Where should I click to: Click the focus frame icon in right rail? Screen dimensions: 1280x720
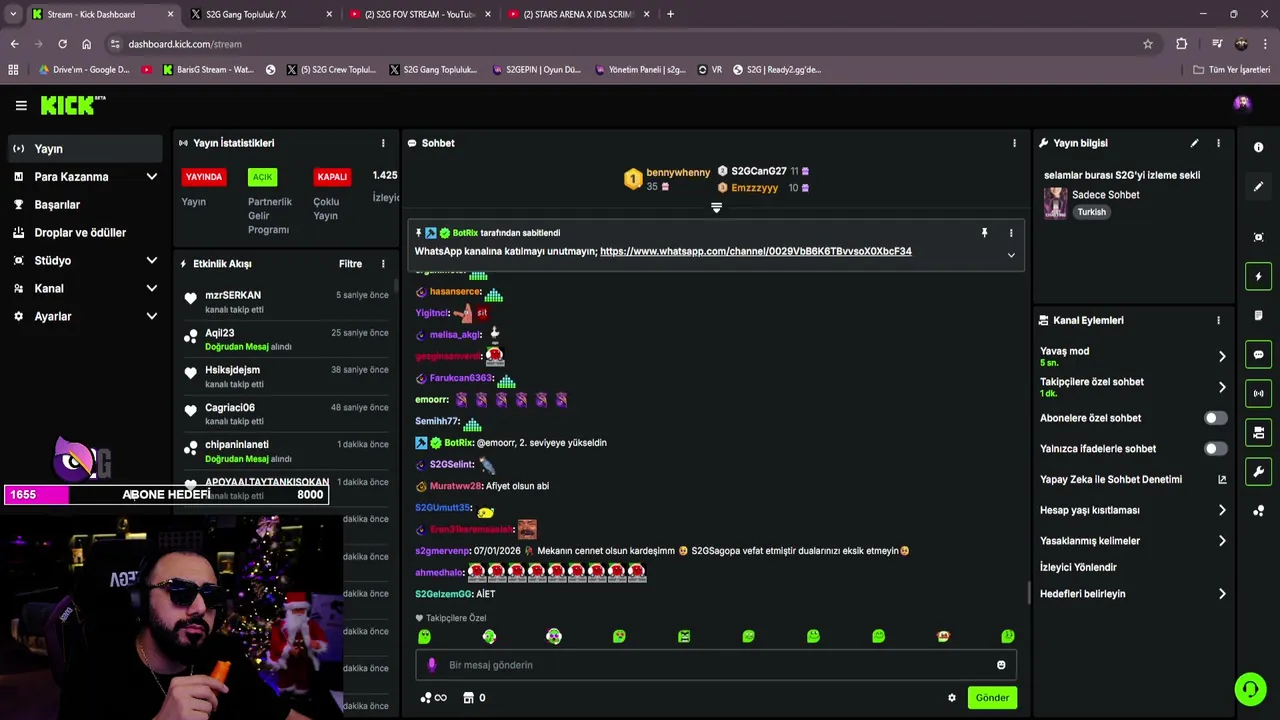tap(1258, 237)
